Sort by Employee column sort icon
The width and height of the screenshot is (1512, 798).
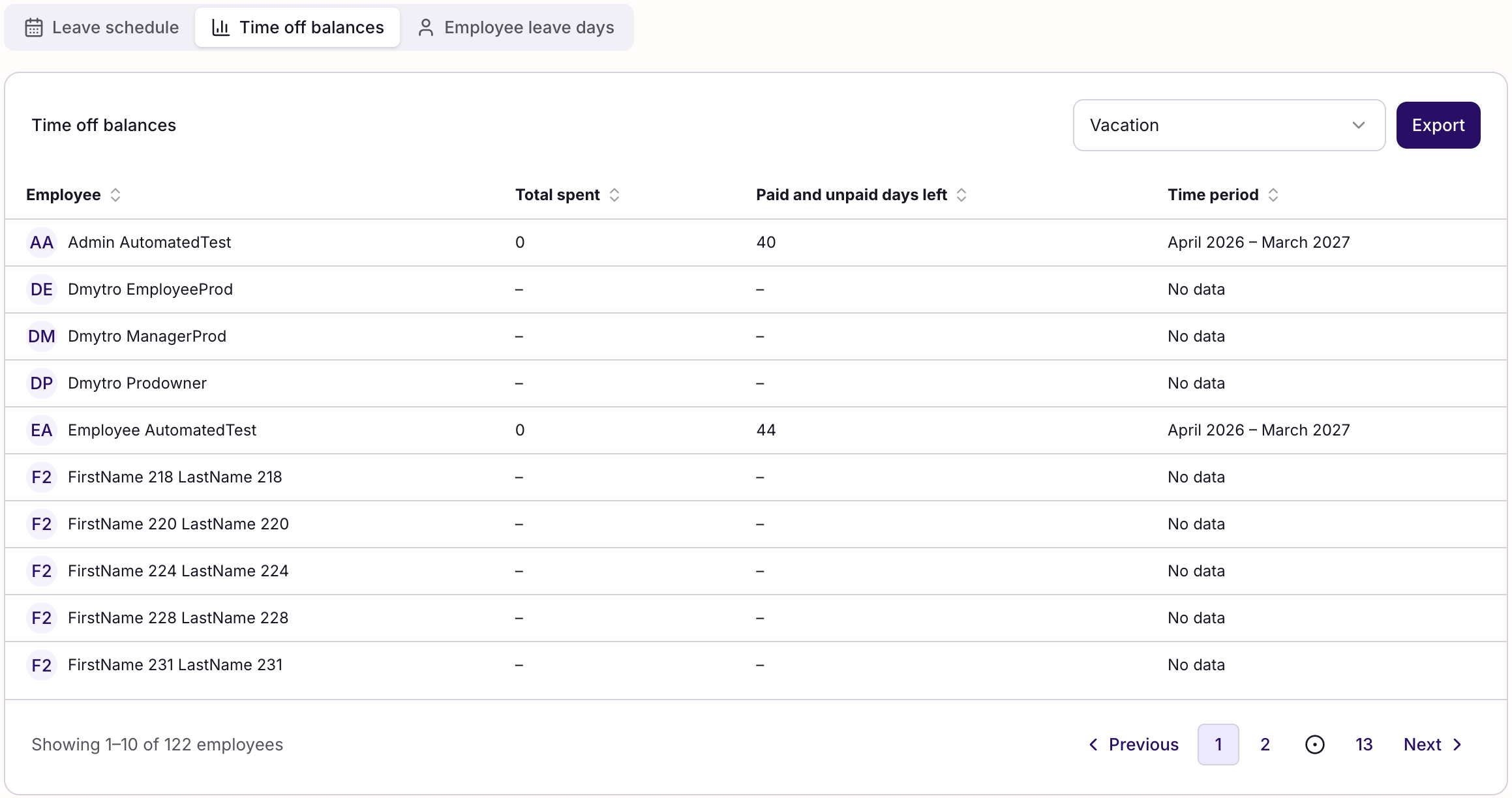115,195
